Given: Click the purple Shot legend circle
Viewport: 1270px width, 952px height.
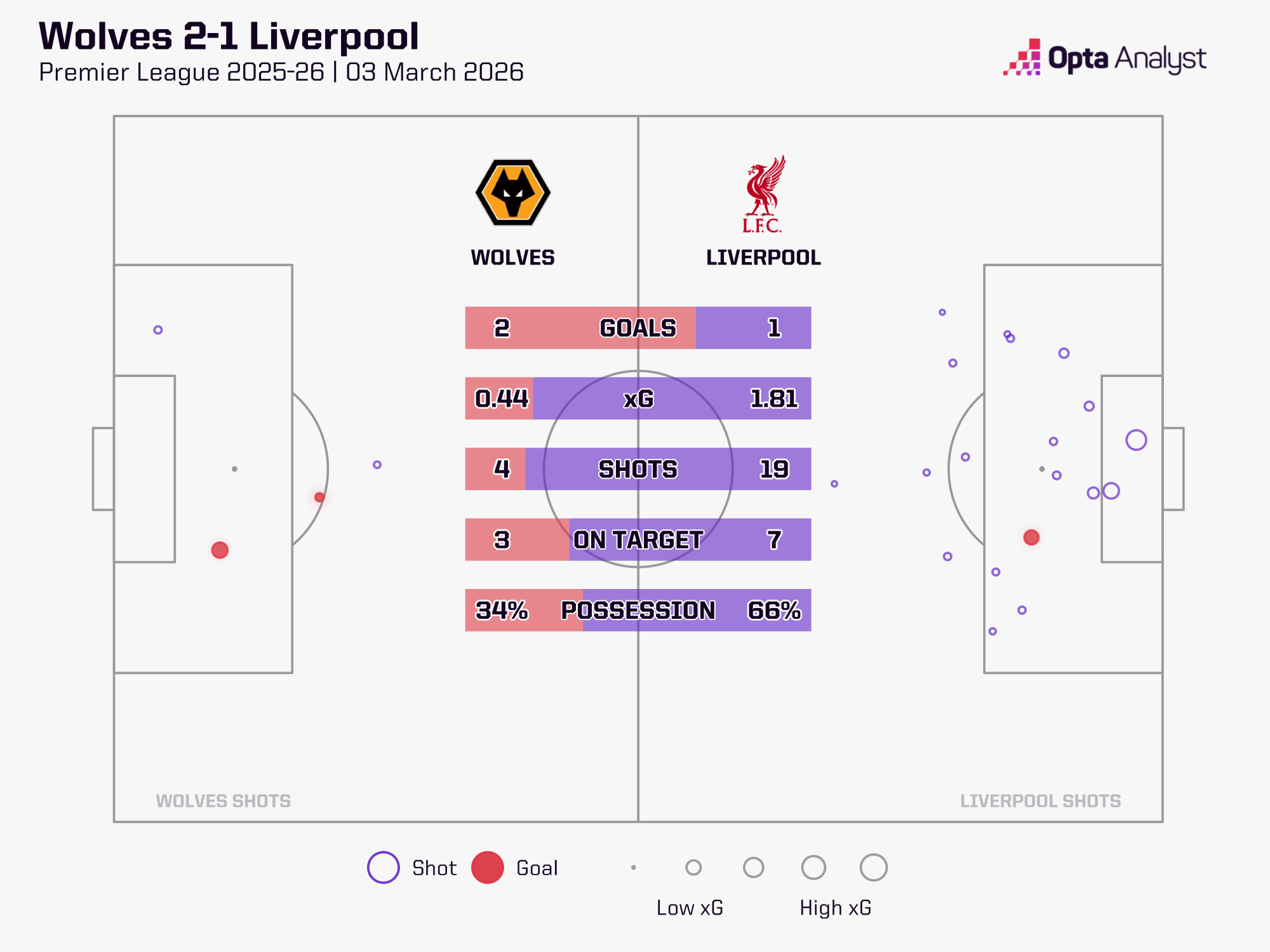Looking at the screenshot, I should 384,868.
